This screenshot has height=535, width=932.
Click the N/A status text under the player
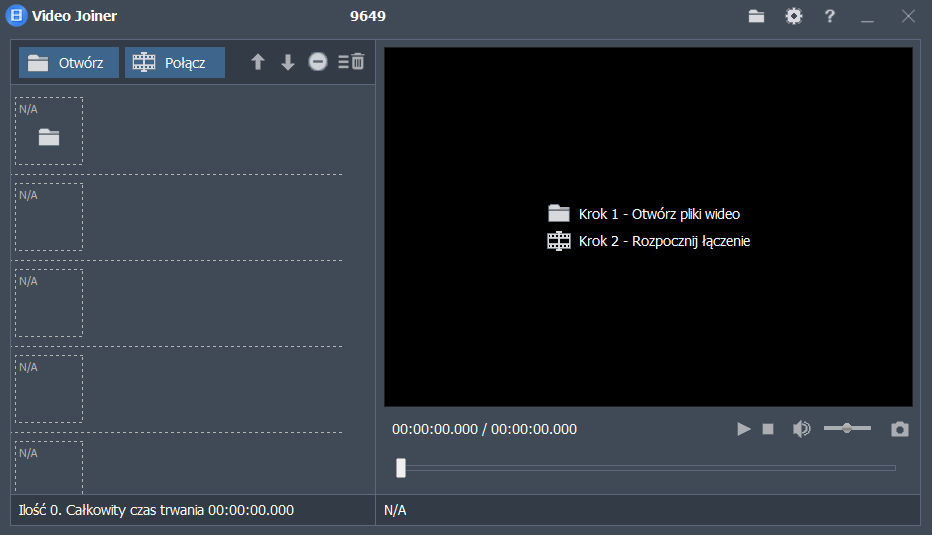click(x=395, y=510)
